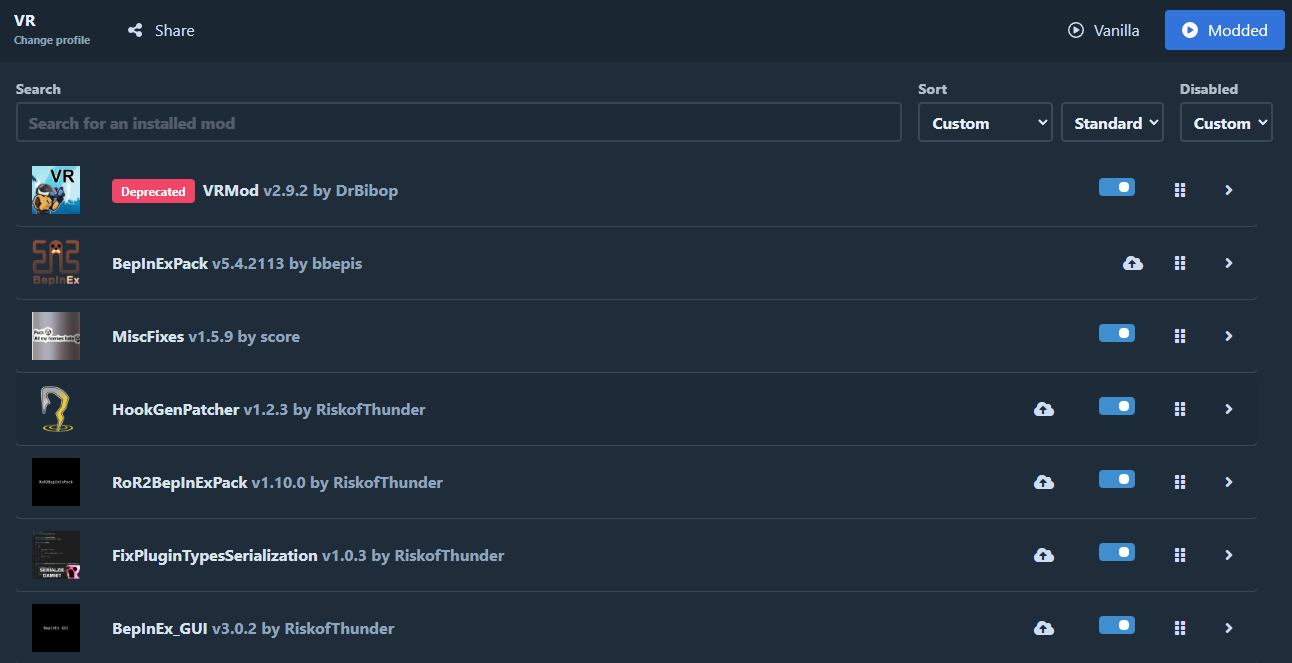Click the red Deprecated badge on VRMod

[x=153, y=191]
